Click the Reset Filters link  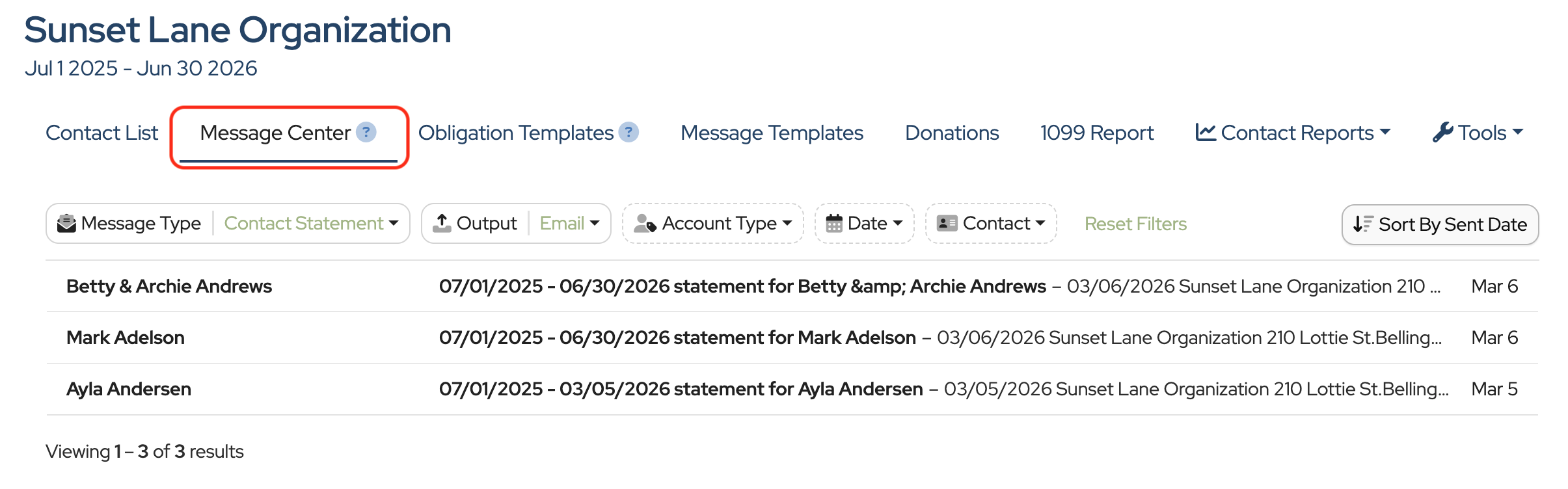click(1135, 224)
